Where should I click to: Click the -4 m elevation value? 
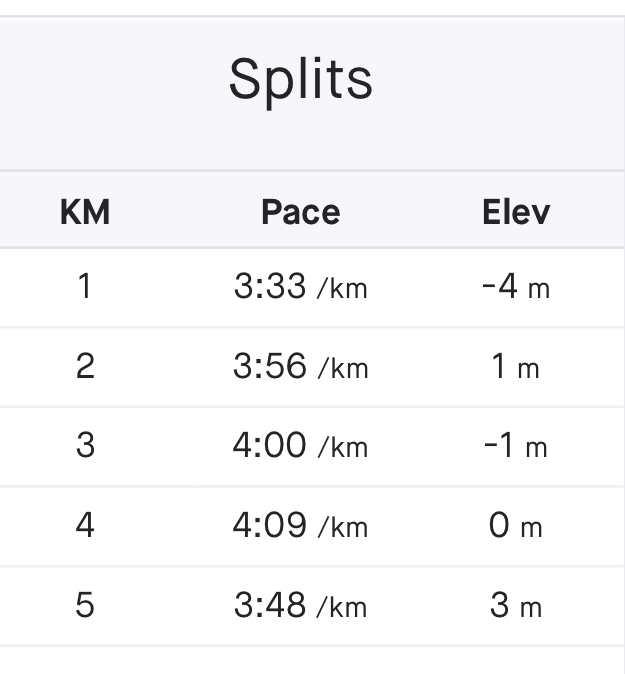pyautogui.click(x=516, y=286)
